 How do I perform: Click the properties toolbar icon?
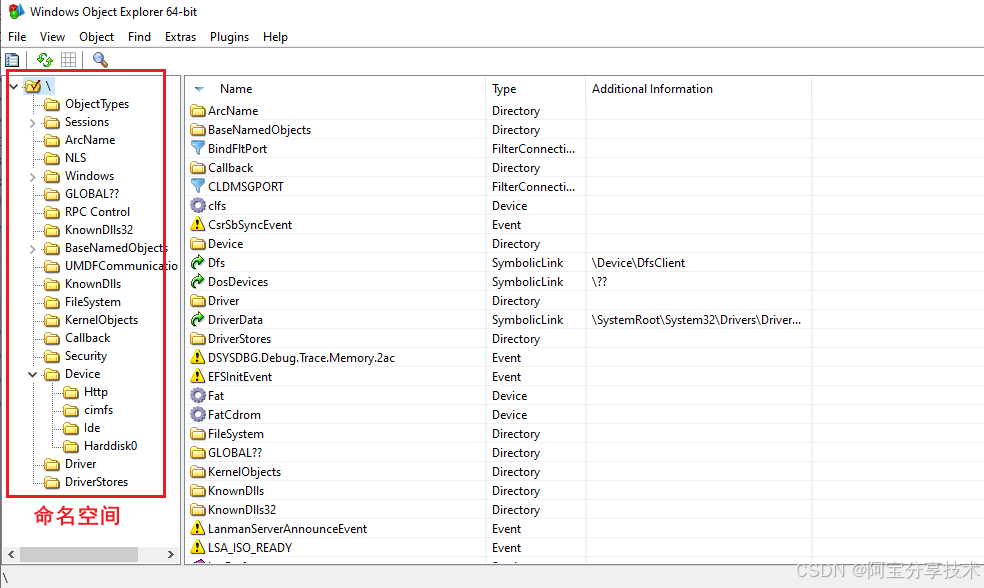tap(12, 60)
